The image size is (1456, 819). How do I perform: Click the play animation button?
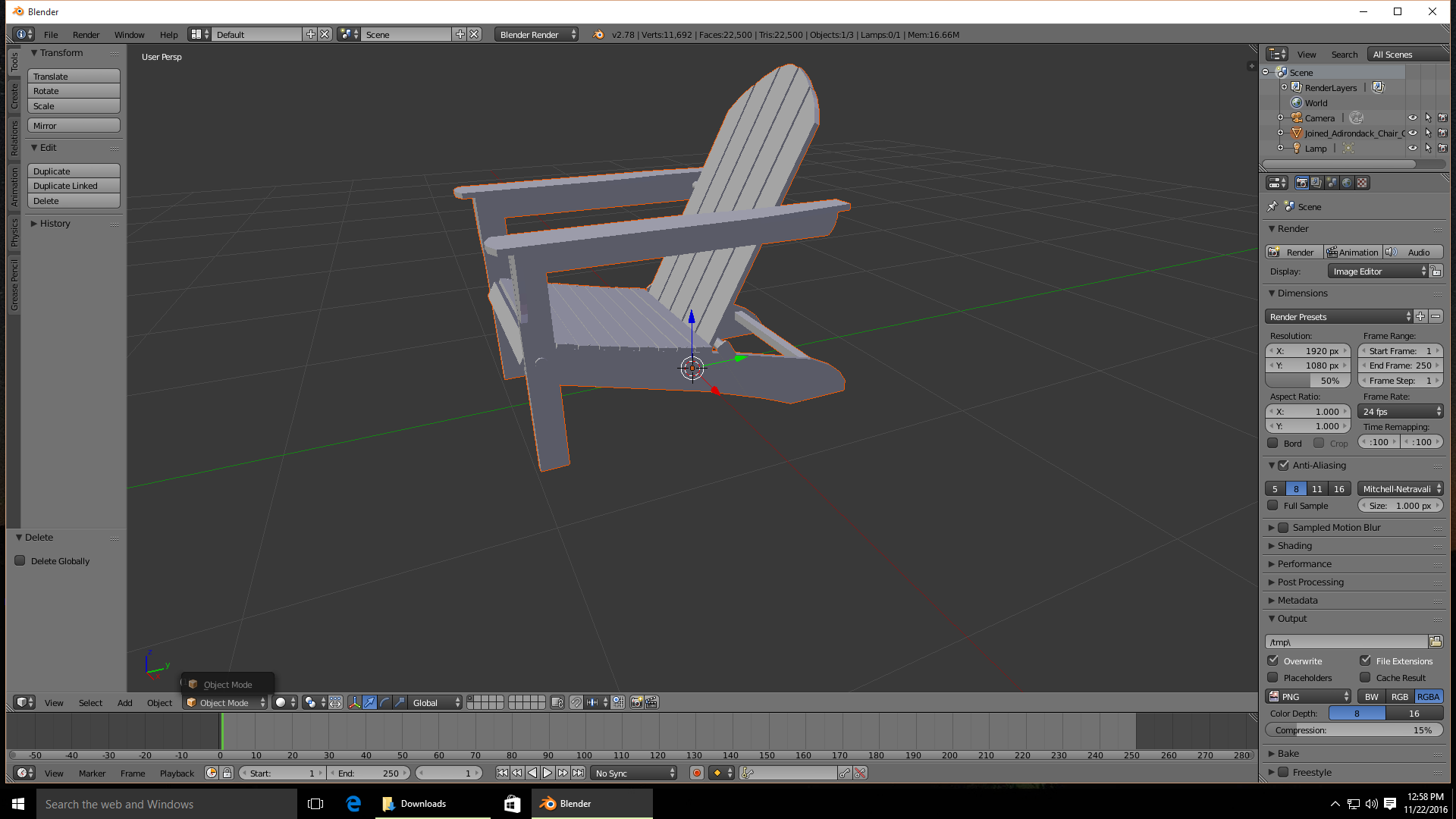pyautogui.click(x=548, y=773)
